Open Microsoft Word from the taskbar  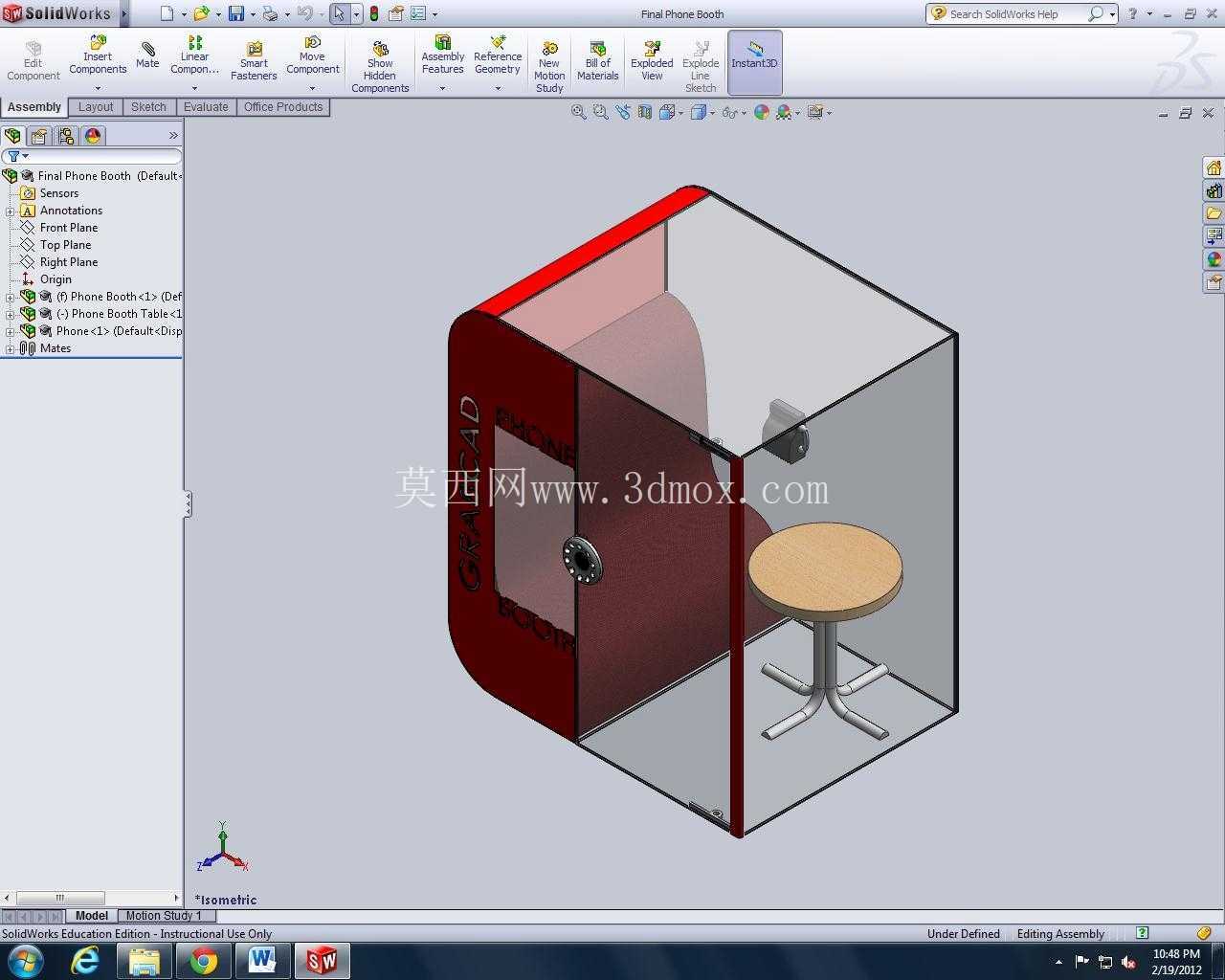[x=262, y=960]
